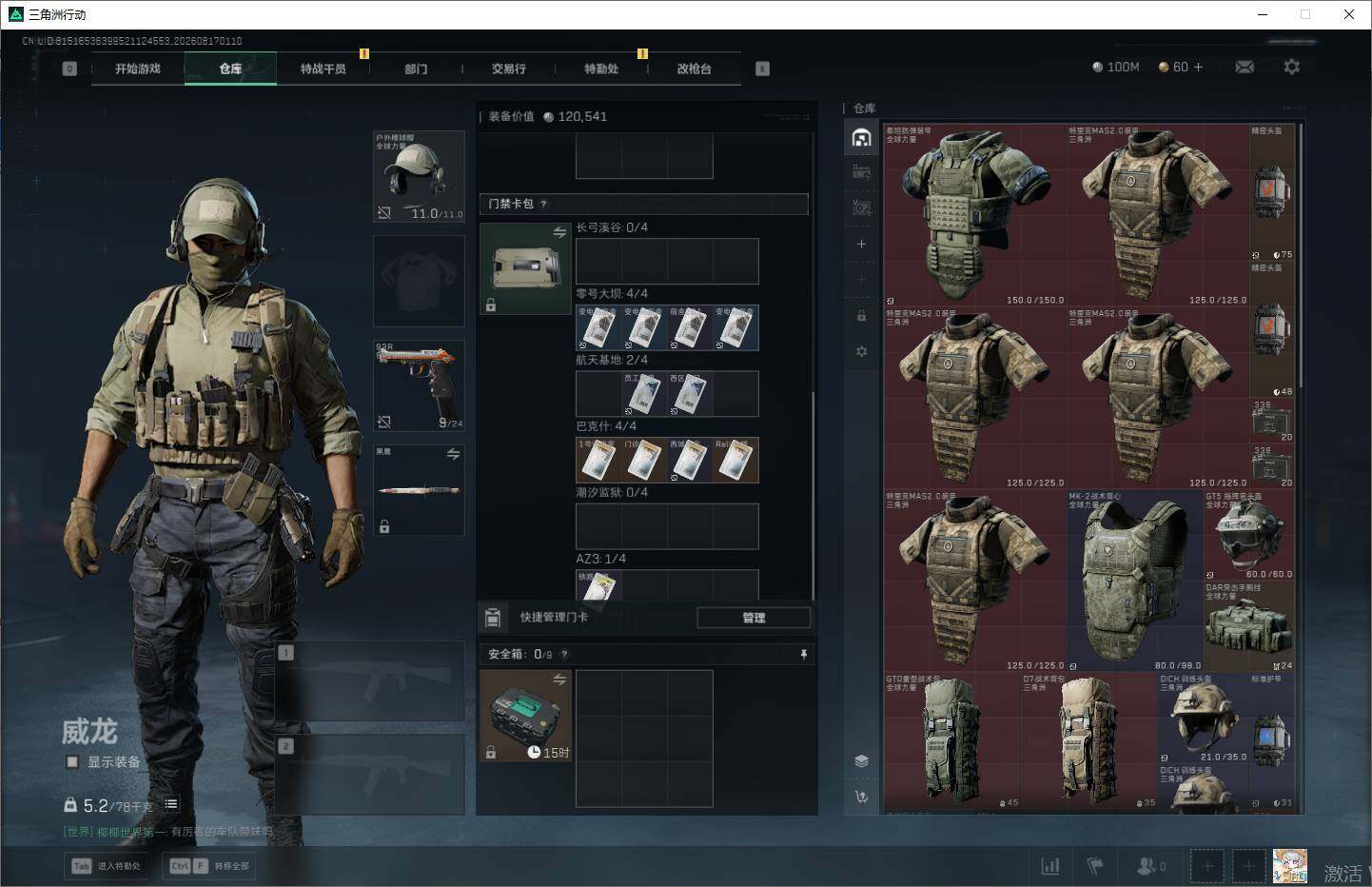Click the Q key icon left of the tabs
This screenshot has width=1372, height=887.
tap(69, 69)
